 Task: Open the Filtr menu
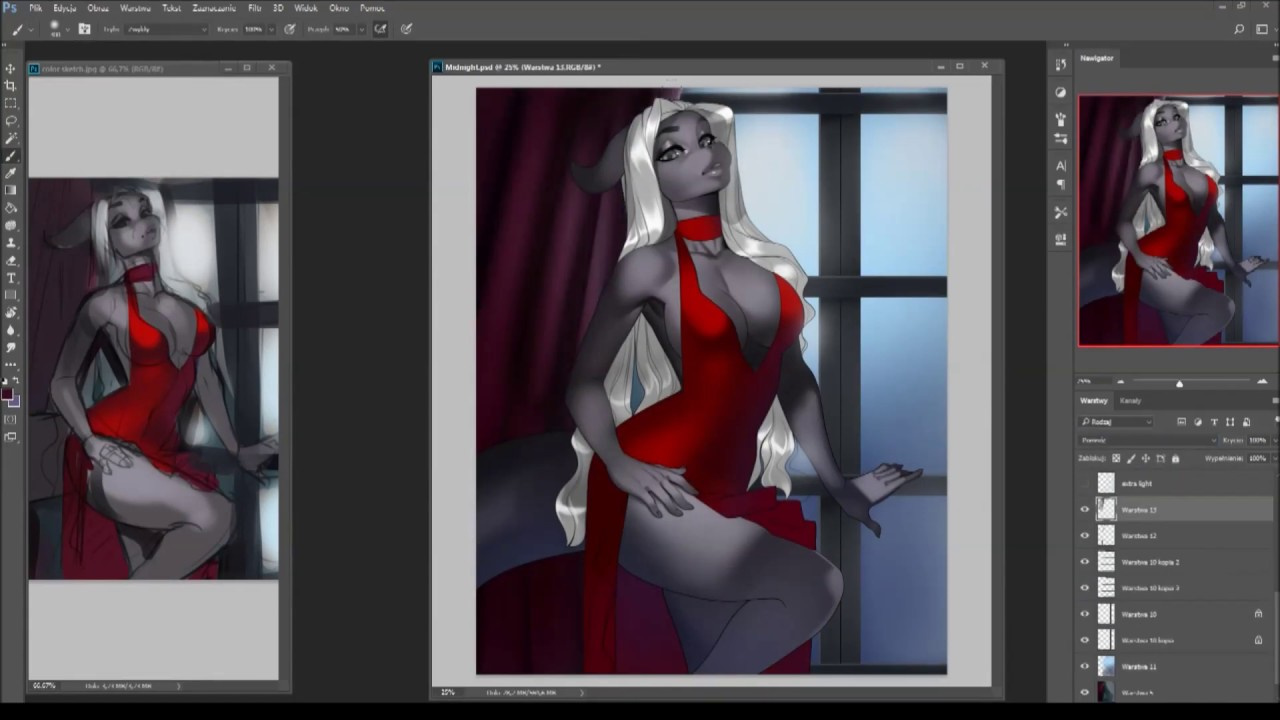coord(255,8)
